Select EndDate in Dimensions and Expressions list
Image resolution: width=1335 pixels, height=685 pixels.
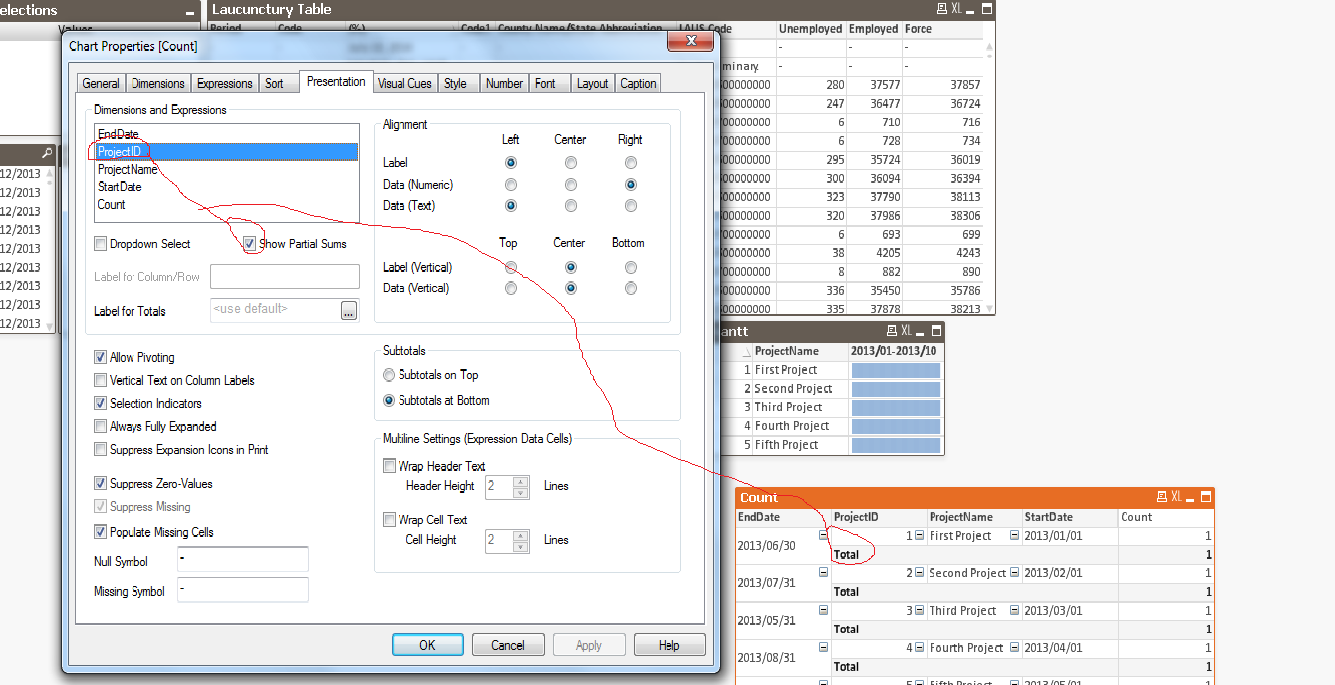[x=226, y=134]
